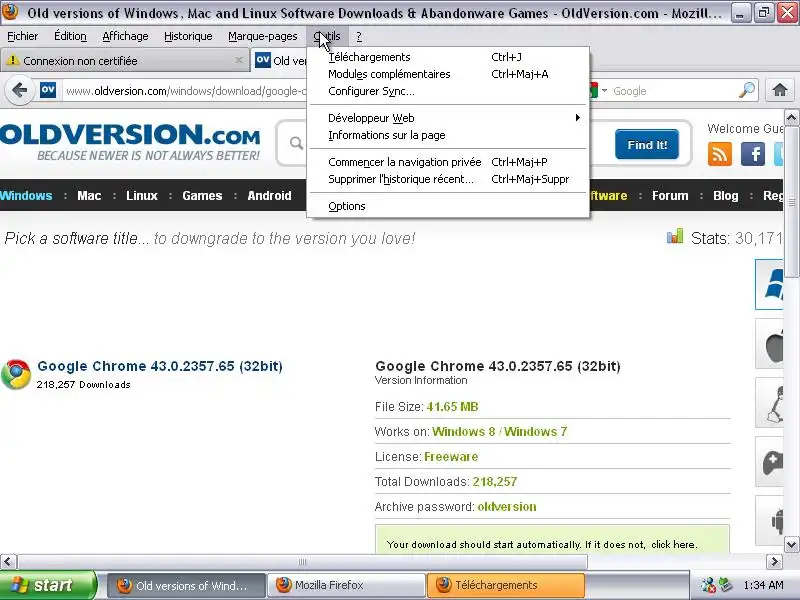This screenshot has width=800, height=600.
Task: Open the Forum nav link
Action: point(670,195)
